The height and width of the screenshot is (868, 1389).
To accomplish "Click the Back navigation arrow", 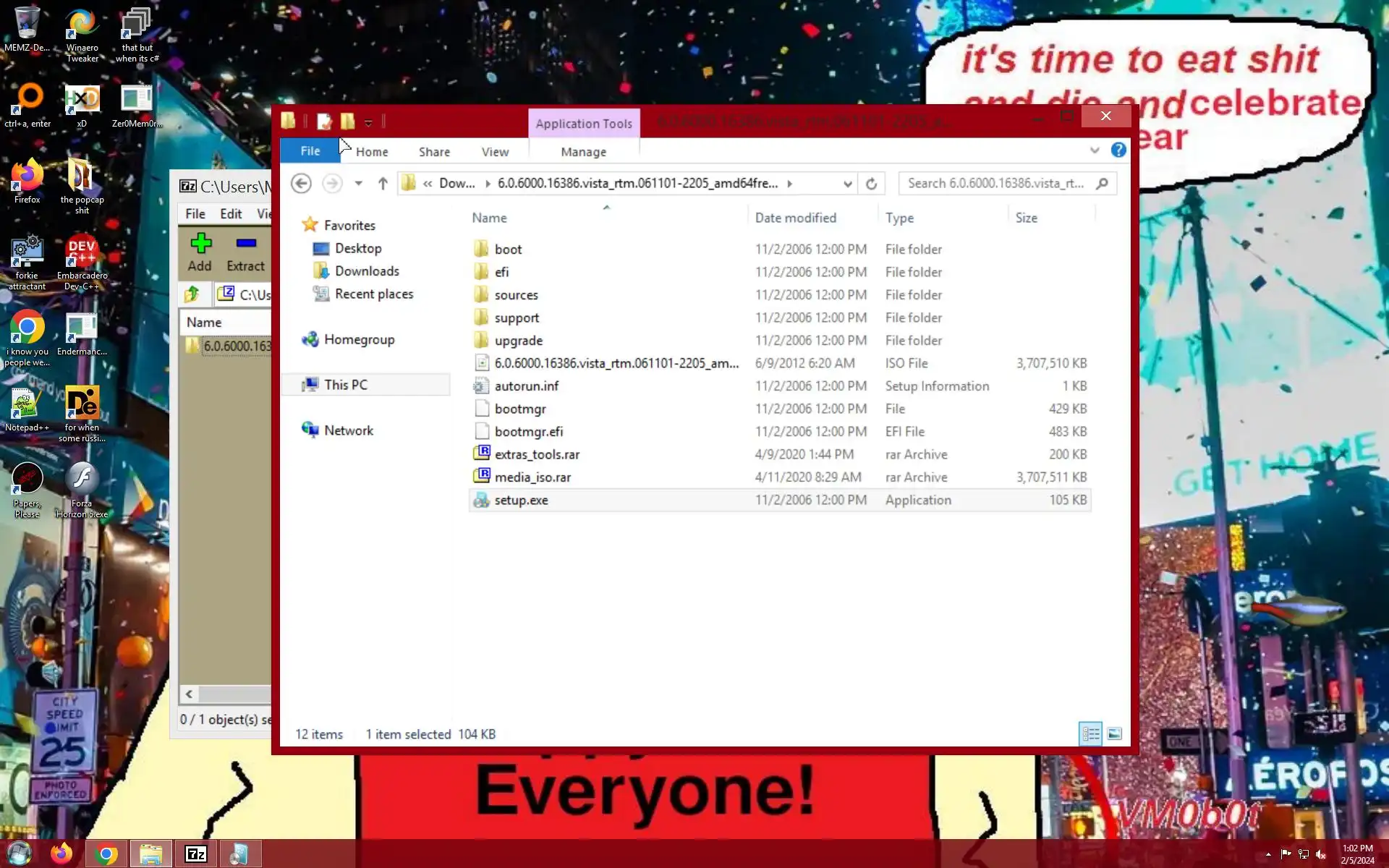I will 301,183.
